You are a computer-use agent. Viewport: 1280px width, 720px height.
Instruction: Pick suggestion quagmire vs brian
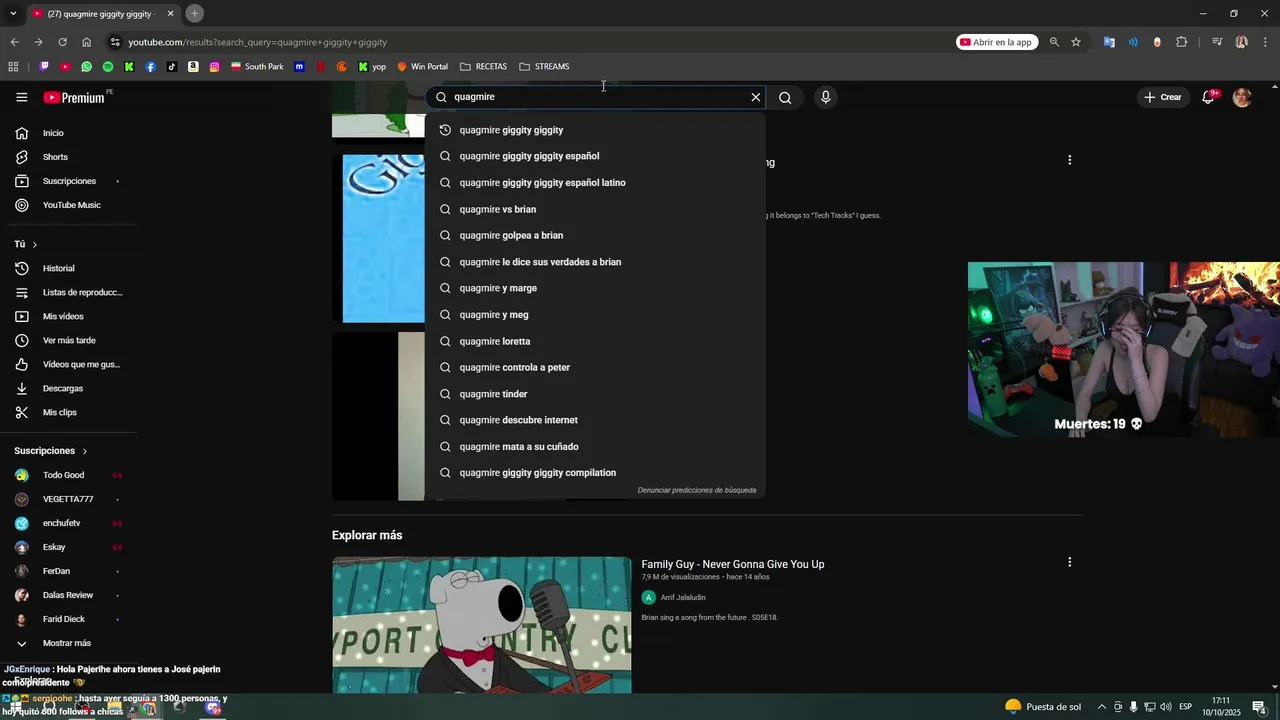tap(595, 209)
